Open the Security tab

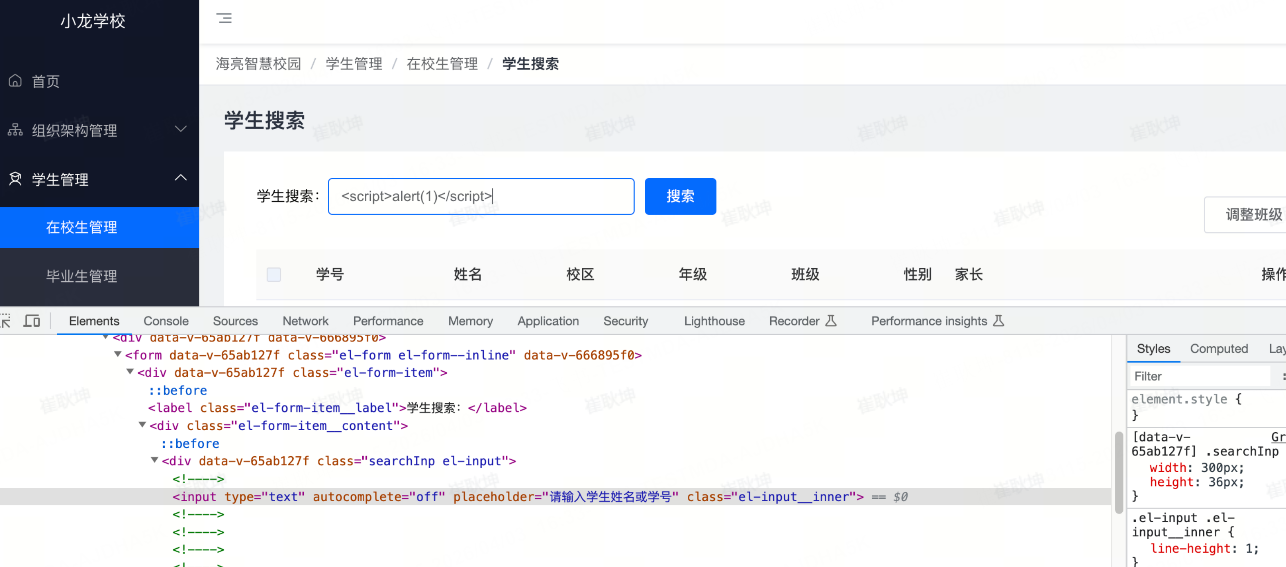[626, 321]
